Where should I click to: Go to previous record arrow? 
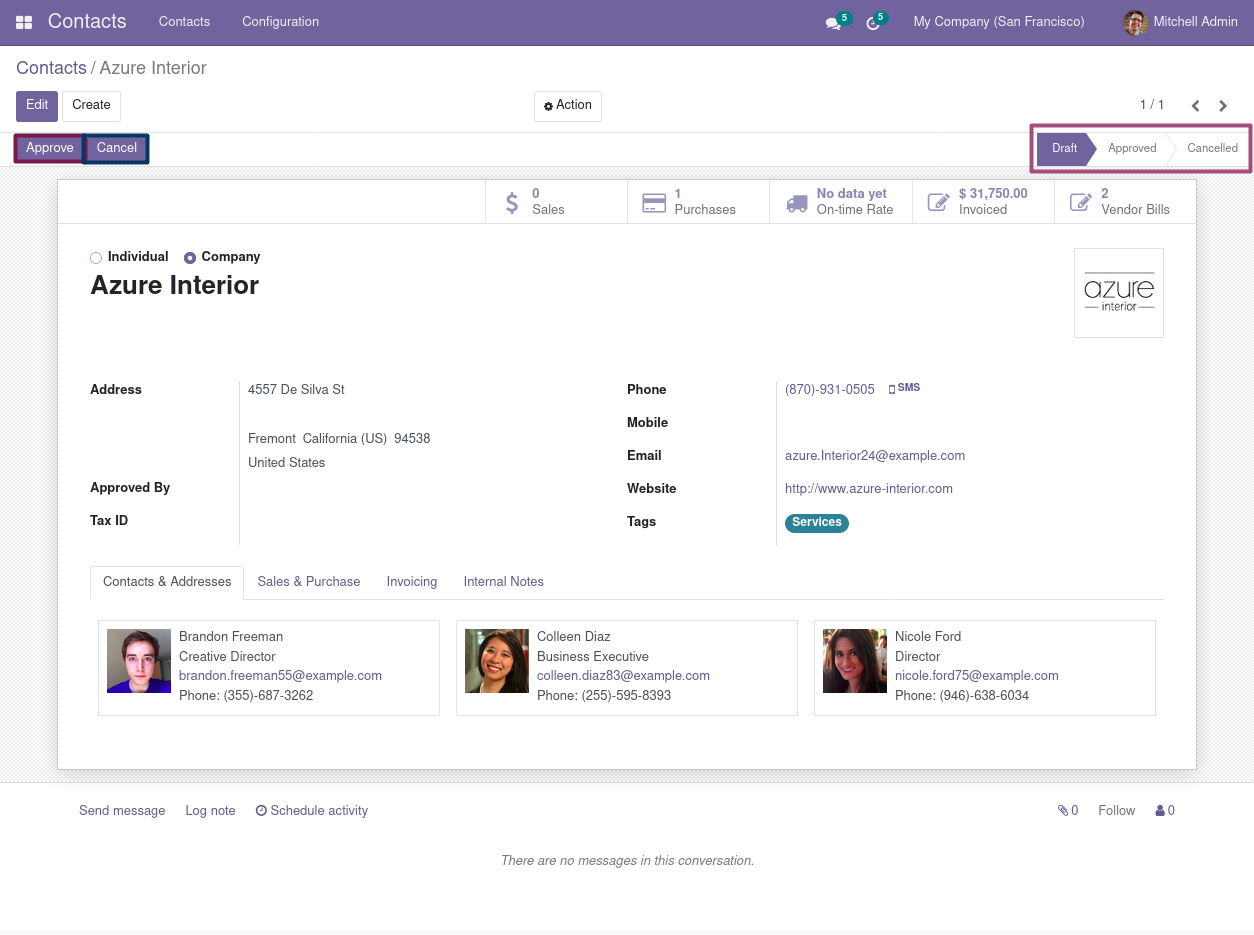[1195, 106]
